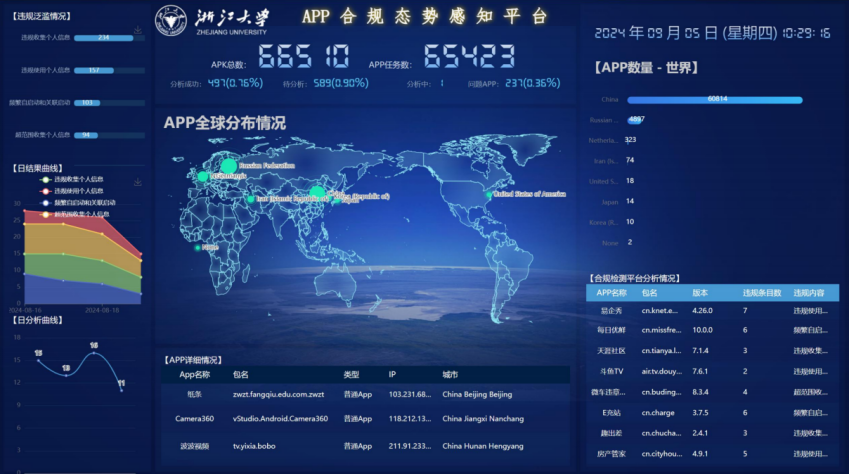
Task: Click the APP名称 header in compliance table
Action: [611, 293]
